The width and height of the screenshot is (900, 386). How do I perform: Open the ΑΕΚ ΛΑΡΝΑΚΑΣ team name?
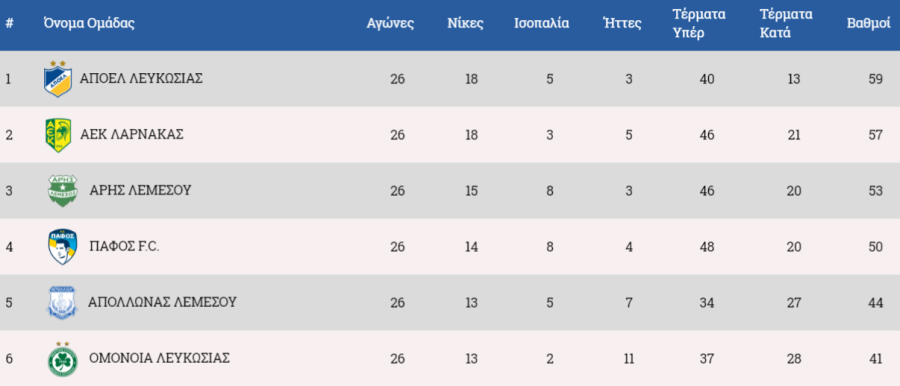point(131,134)
